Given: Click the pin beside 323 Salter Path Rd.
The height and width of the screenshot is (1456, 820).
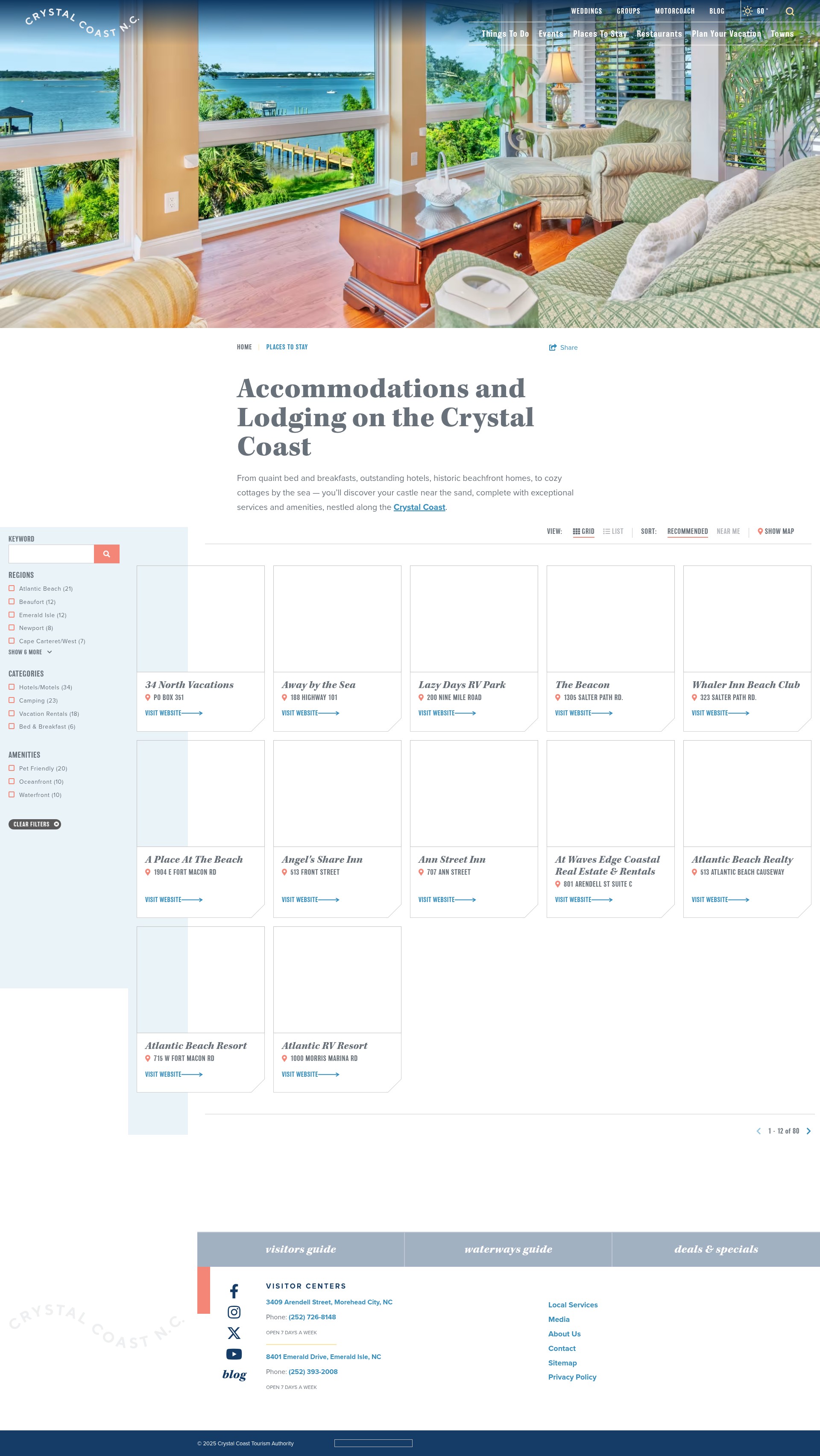Looking at the screenshot, I should [694, 697].
